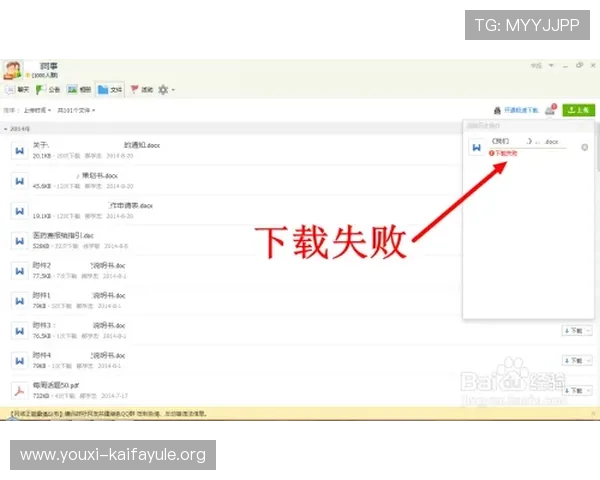Click Word icon of the 策划书.docx file
This screenshot has height=480, width=600.
click(20, 181)
